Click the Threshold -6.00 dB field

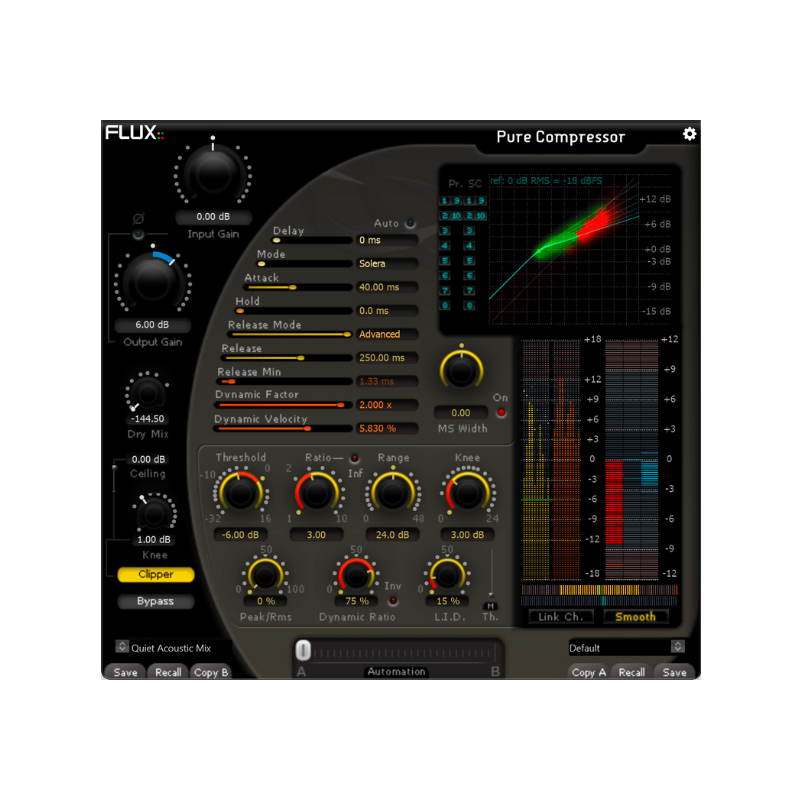(x=240, y=535)
